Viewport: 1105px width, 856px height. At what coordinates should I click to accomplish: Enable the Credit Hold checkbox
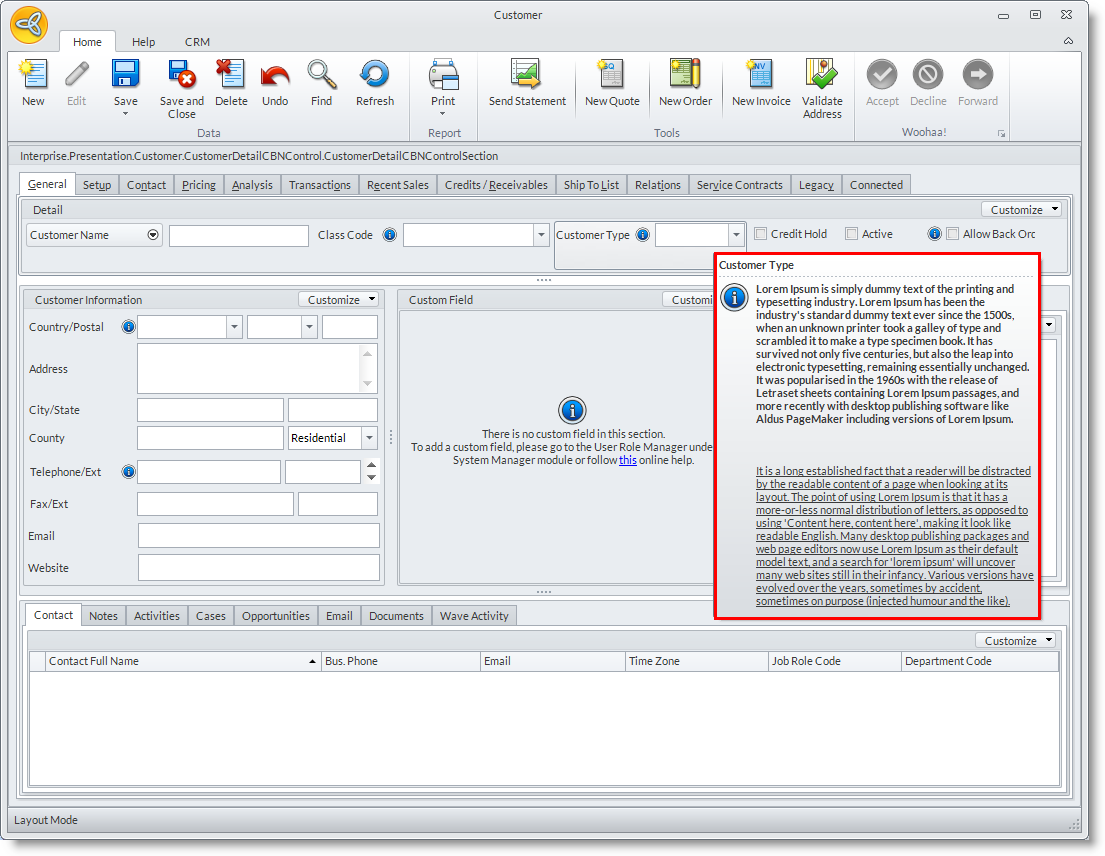click(761, 234)
